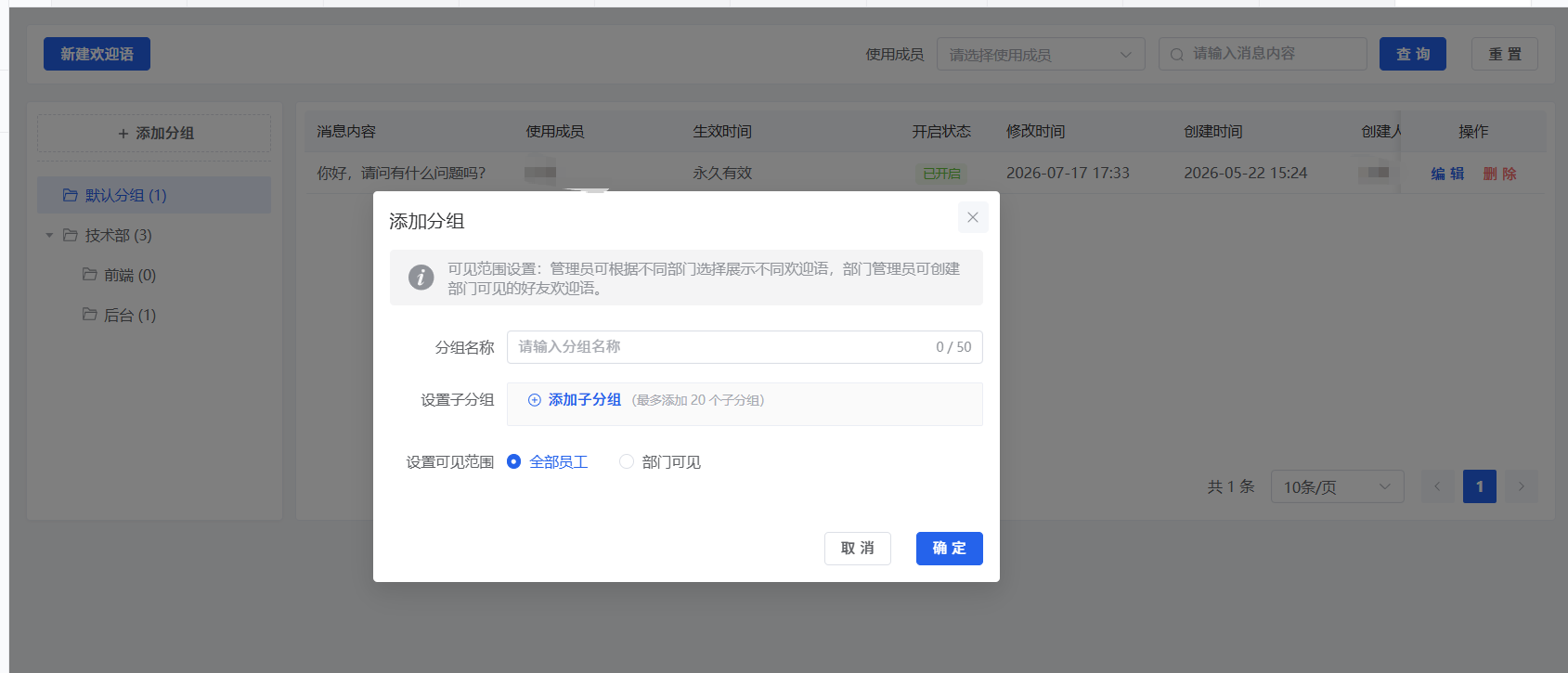Select 默认分组 (1) in the tree

154,195
